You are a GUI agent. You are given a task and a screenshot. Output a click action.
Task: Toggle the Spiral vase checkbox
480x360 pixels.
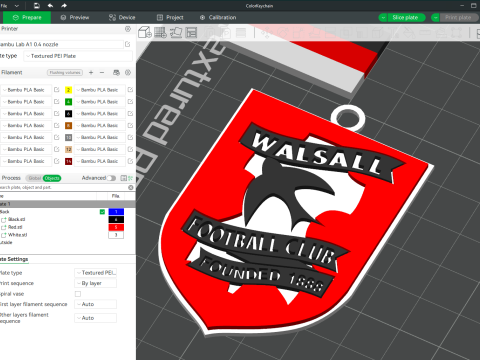78,294
